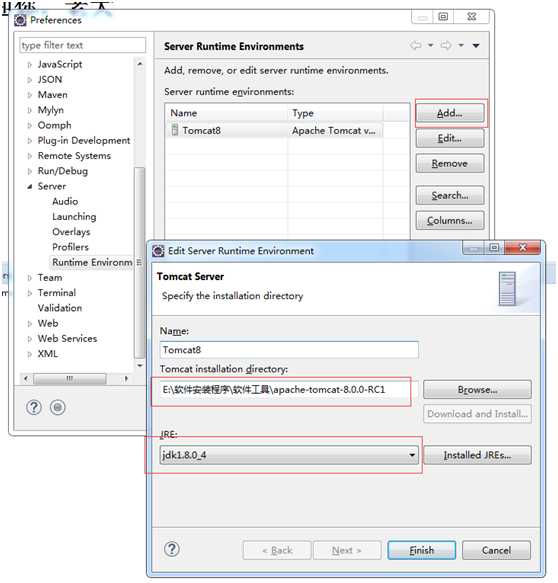Maximize the Preferences window

[x=443, y=17]
